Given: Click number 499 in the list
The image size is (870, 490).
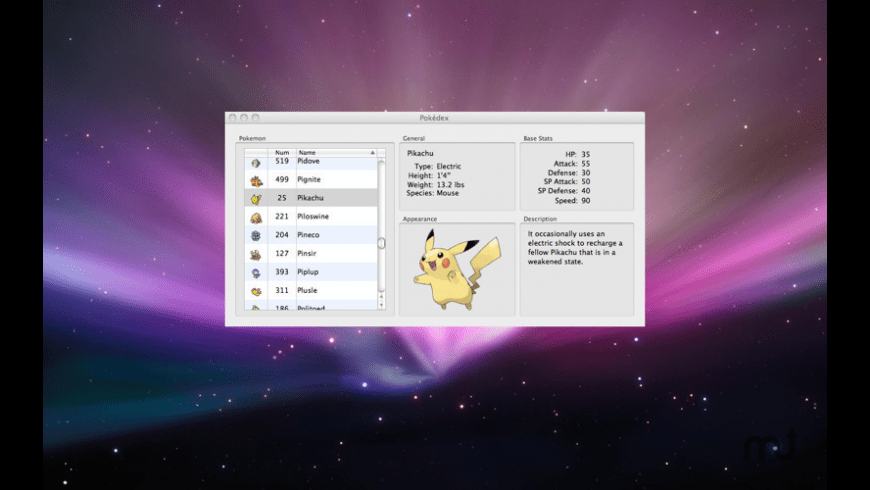Looking at the screenshot, I should click(282, 179).
